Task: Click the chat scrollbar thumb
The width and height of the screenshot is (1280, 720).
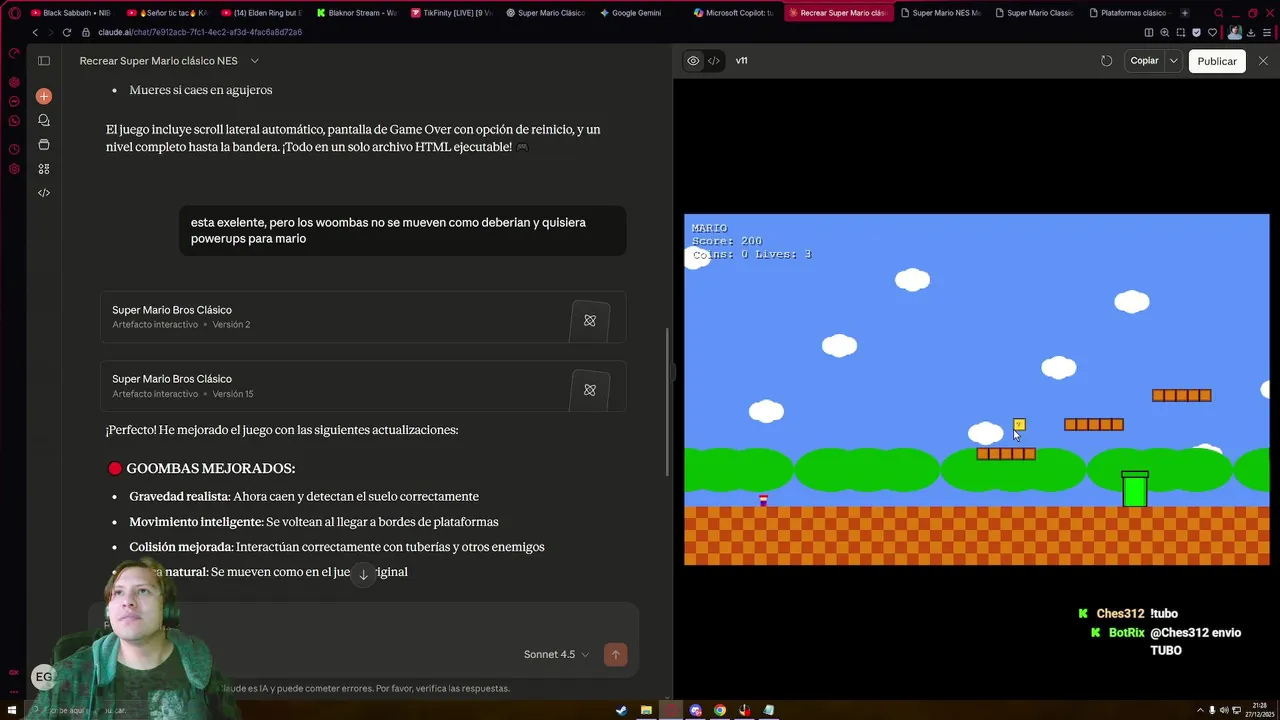Action: click(x=668, y=402)
